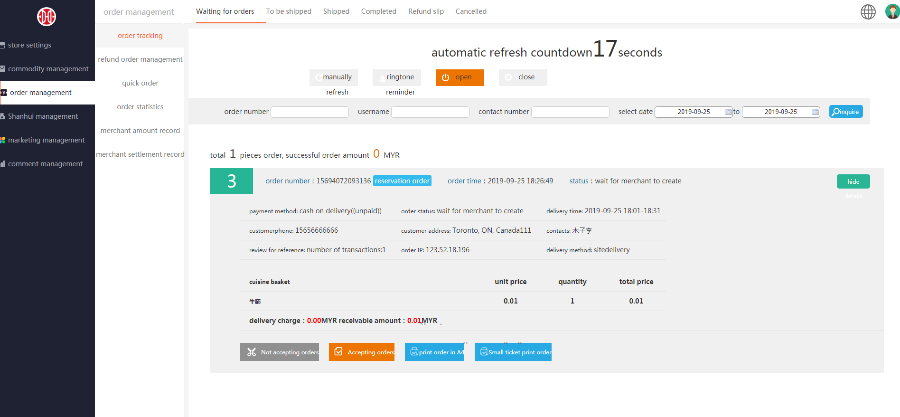This screenshot has width=900, height=417.
Task: Go to commodity management
Action: tap(47, 69)
